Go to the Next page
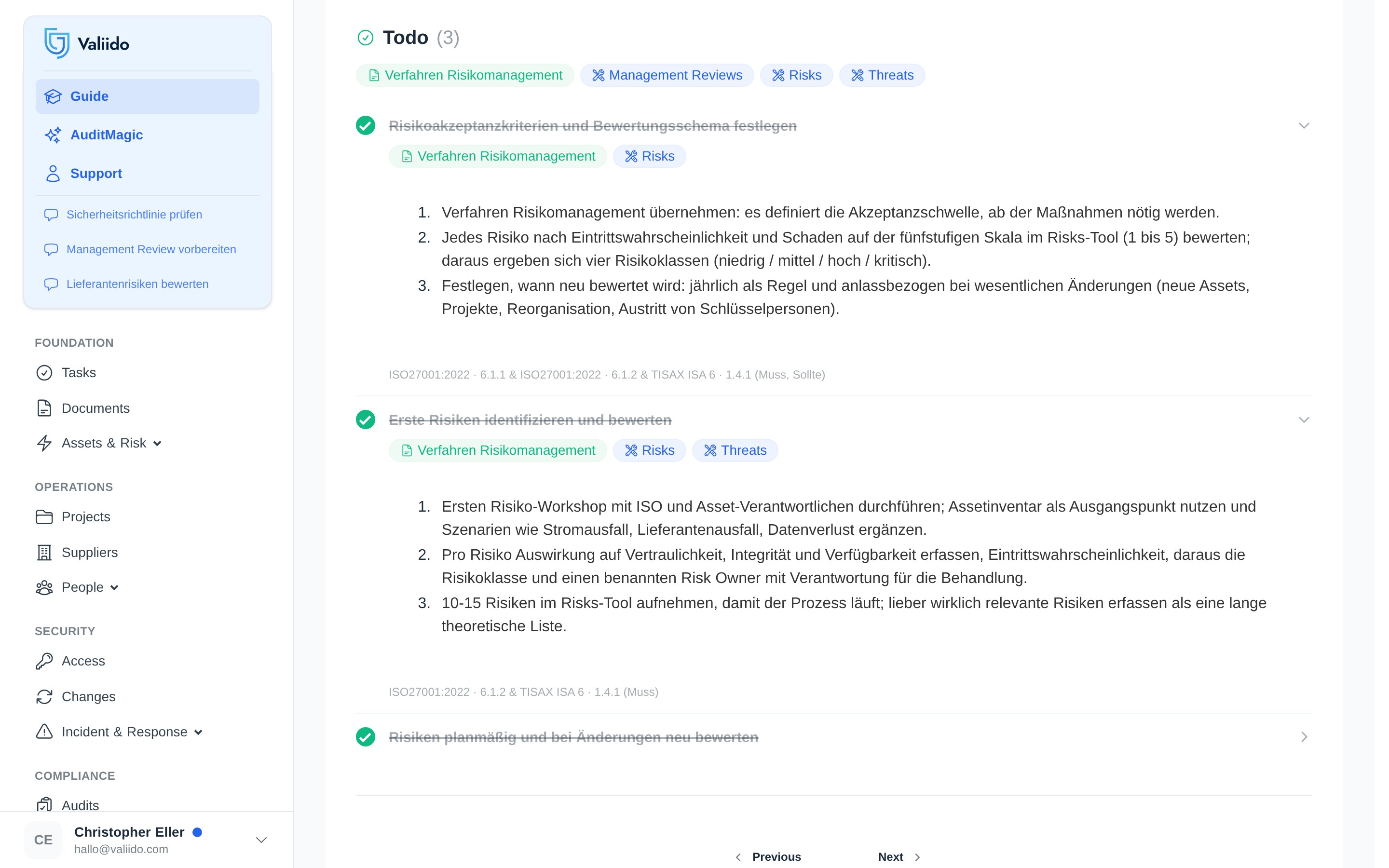 click(899, 856)
